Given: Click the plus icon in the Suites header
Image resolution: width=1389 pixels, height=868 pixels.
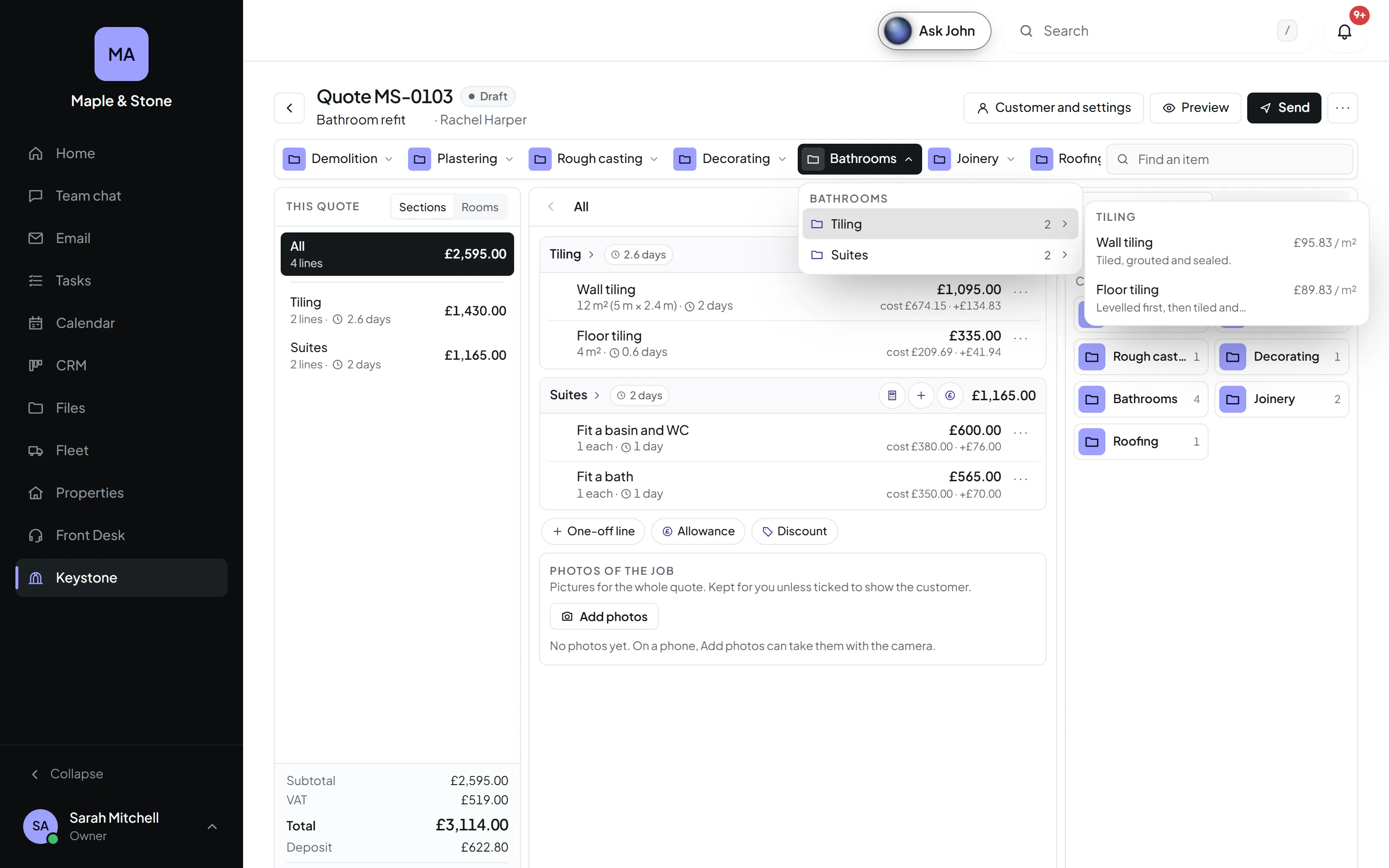Looking at the screenshot, I should (x=921, y=395).
